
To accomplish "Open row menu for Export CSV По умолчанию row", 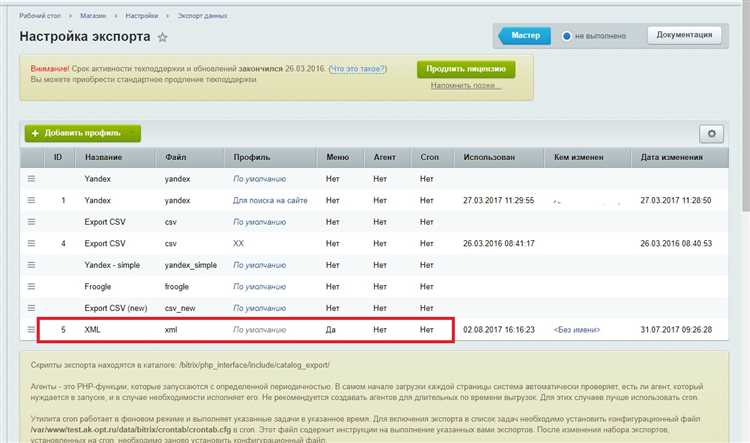I will click(31, 222).
